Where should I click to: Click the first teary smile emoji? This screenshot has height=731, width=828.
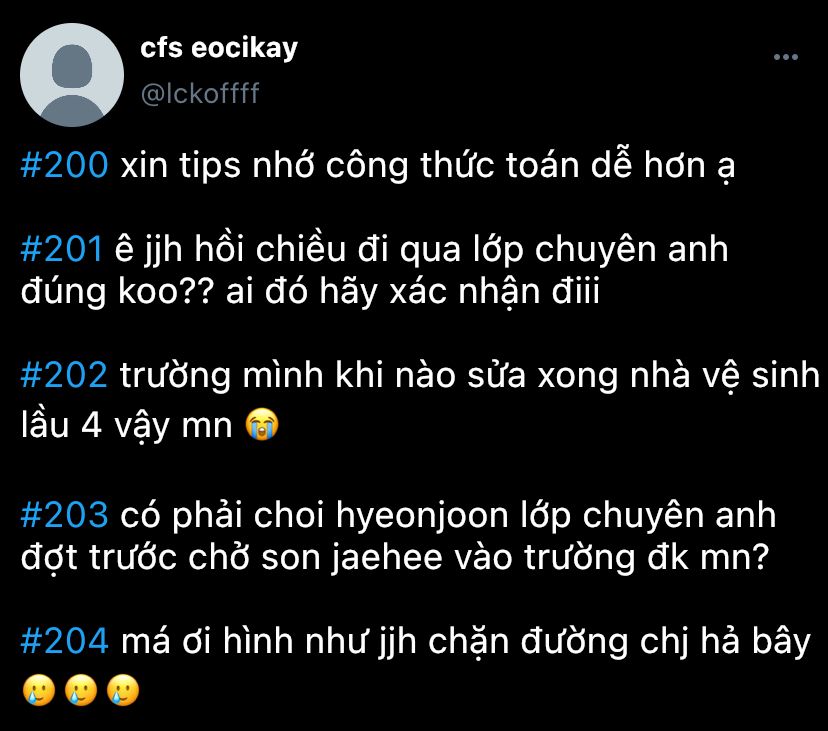pos(39,690)
